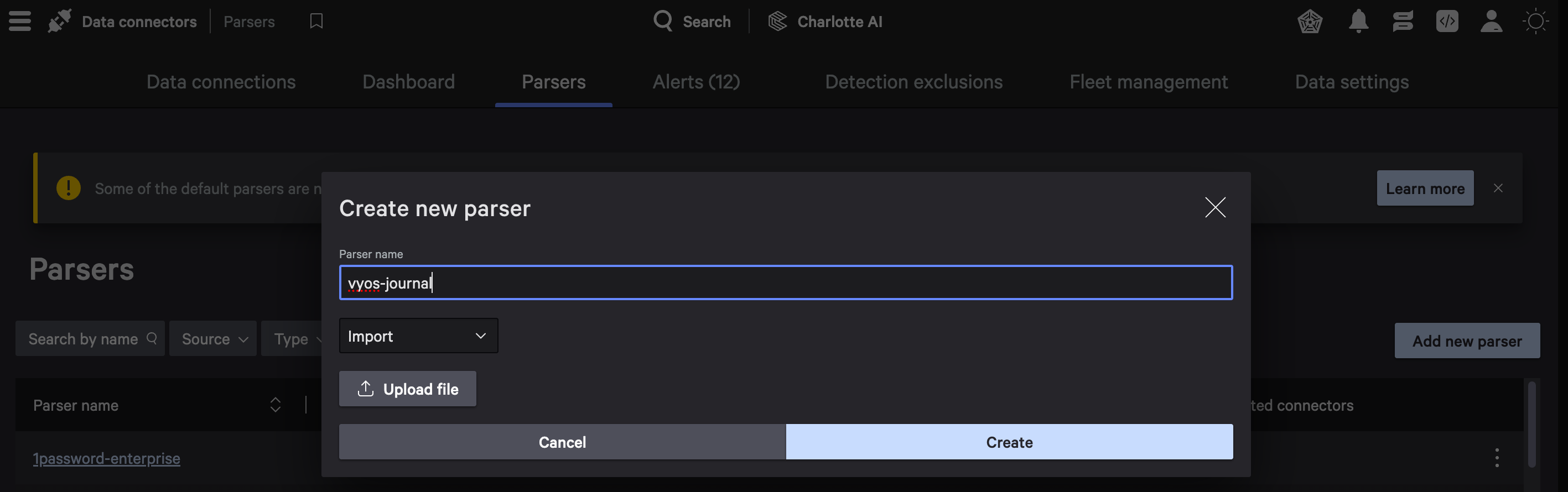1568x492 pixels.
Task: Close the Create new parser dialog
Action: (x=1215, y=208)
